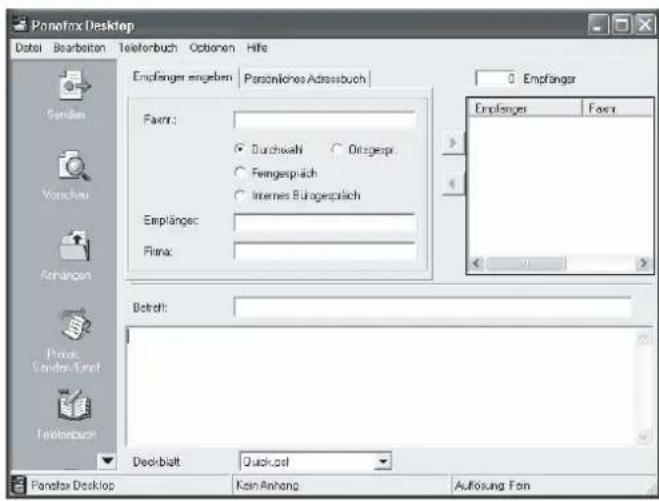The image size is (659, 501).
Task: Open the private sender/recipient notes icon
Action: click(x=75, y=325)
